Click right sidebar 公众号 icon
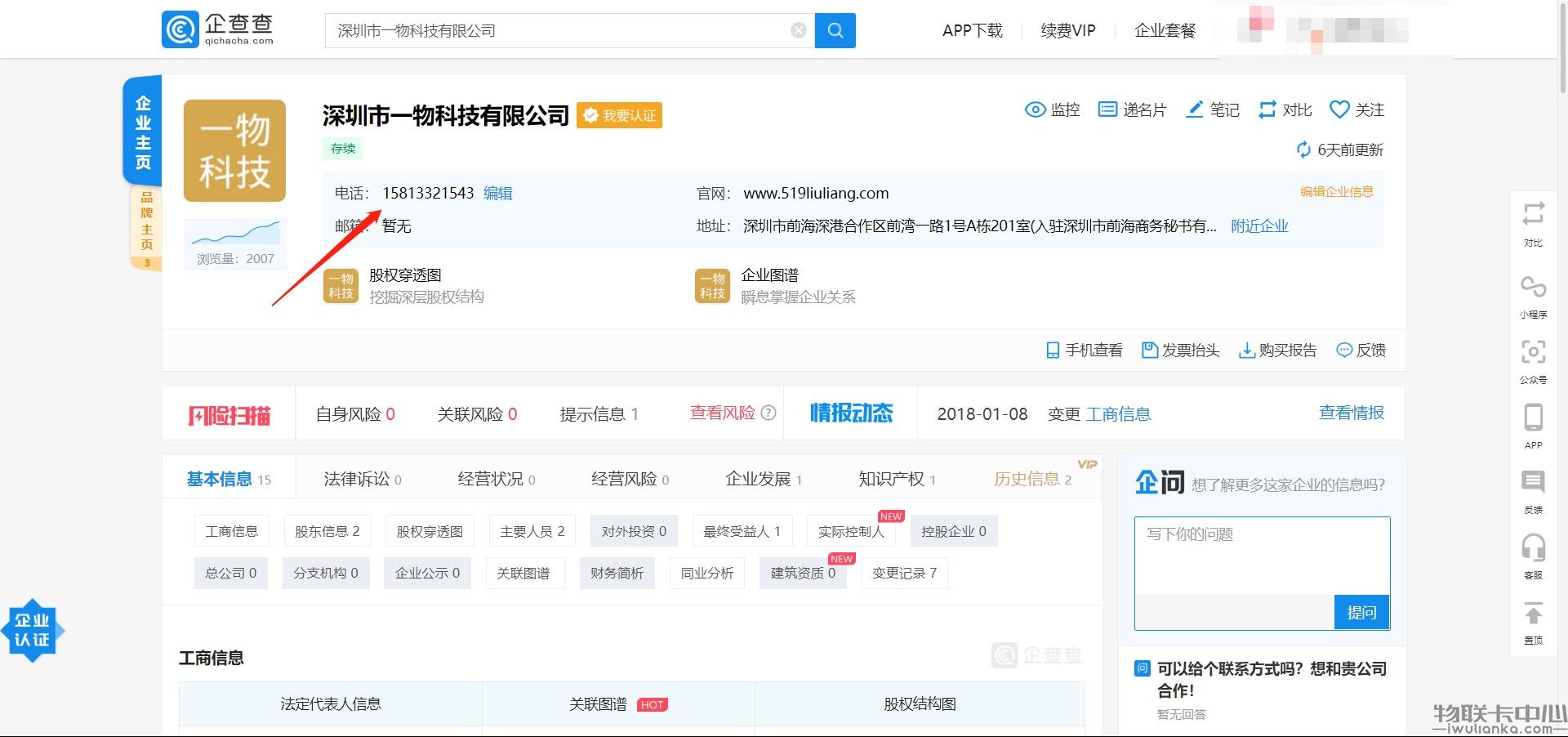 coord(1533,352)
